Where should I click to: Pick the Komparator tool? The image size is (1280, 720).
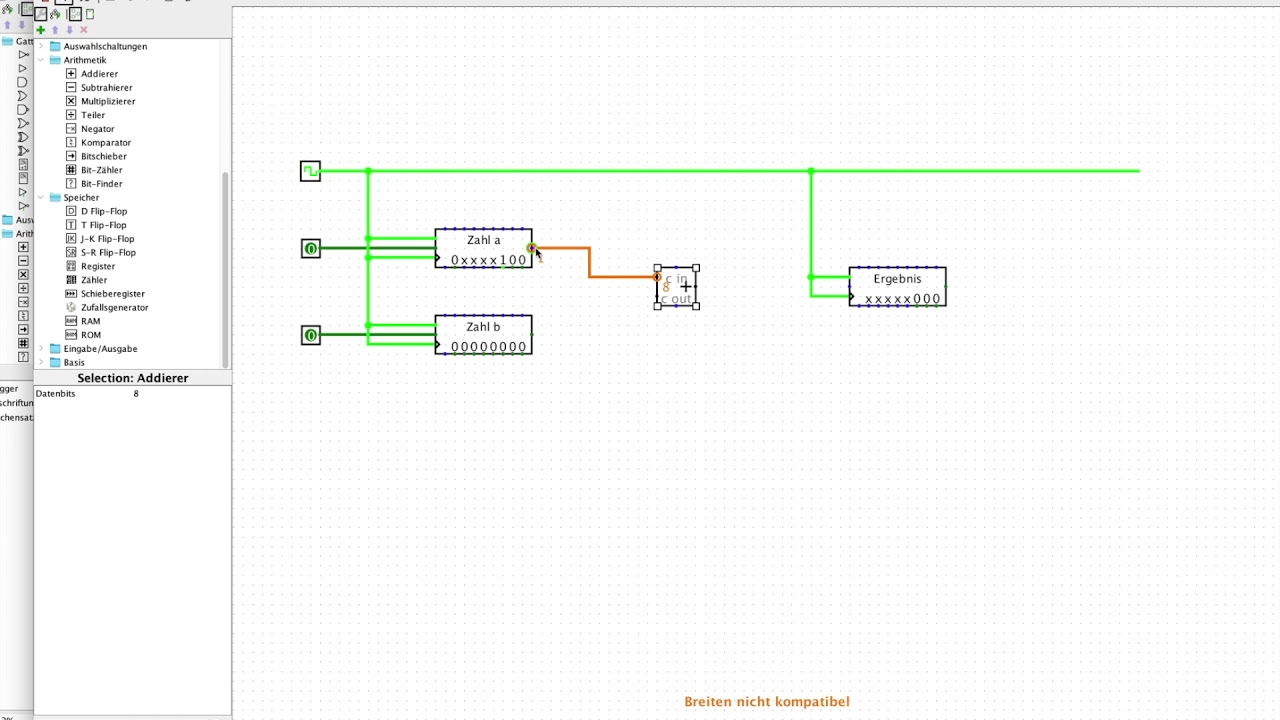pos(98,143)
